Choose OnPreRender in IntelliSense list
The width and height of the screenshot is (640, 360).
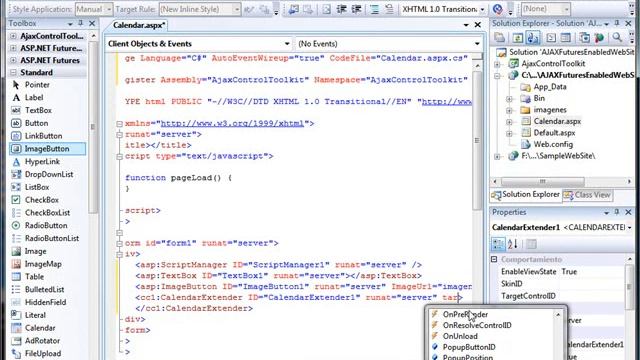465,314
